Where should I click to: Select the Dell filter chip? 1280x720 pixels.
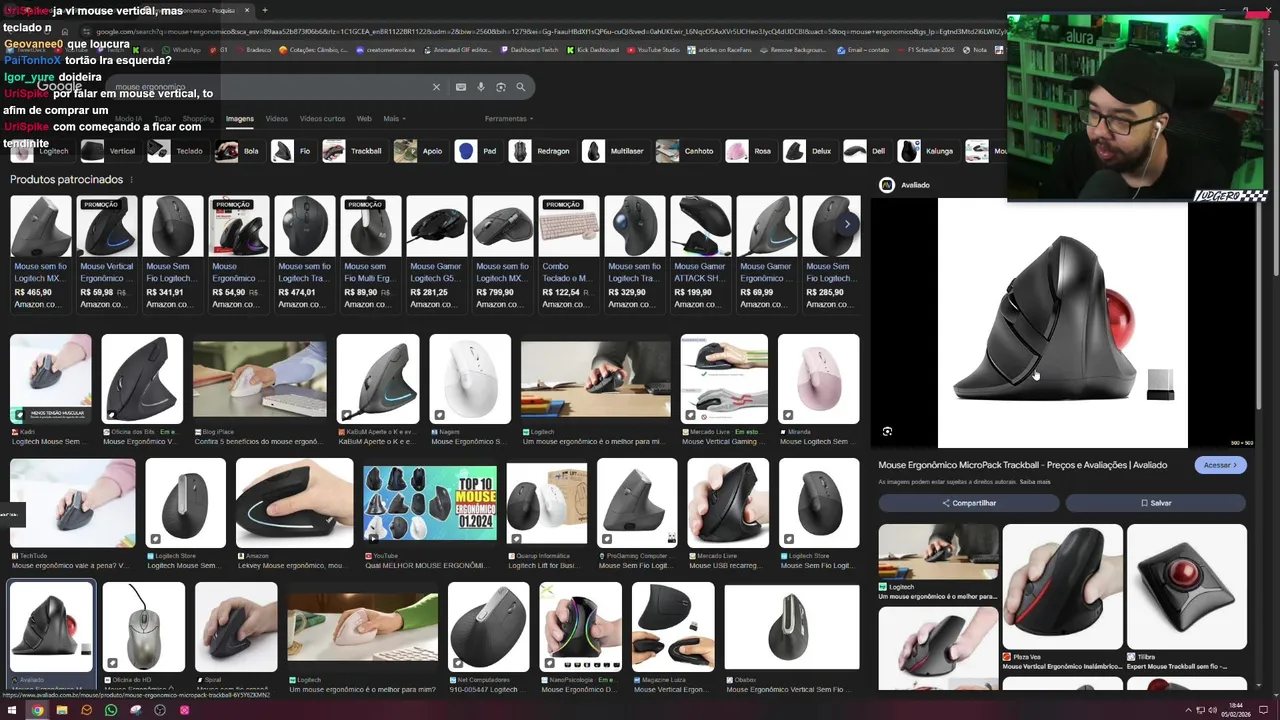click(x=866, y=151)
